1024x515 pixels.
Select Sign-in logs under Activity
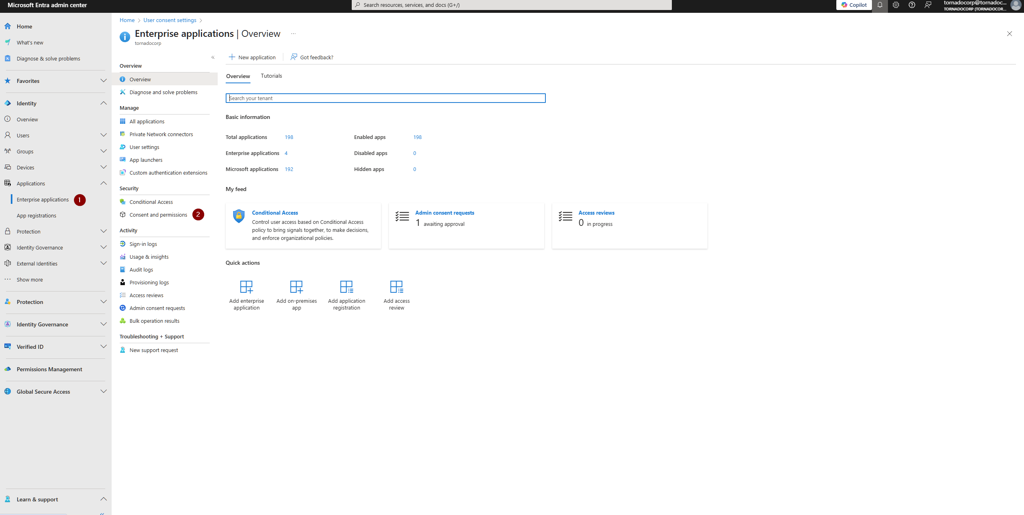click(143, 244)
